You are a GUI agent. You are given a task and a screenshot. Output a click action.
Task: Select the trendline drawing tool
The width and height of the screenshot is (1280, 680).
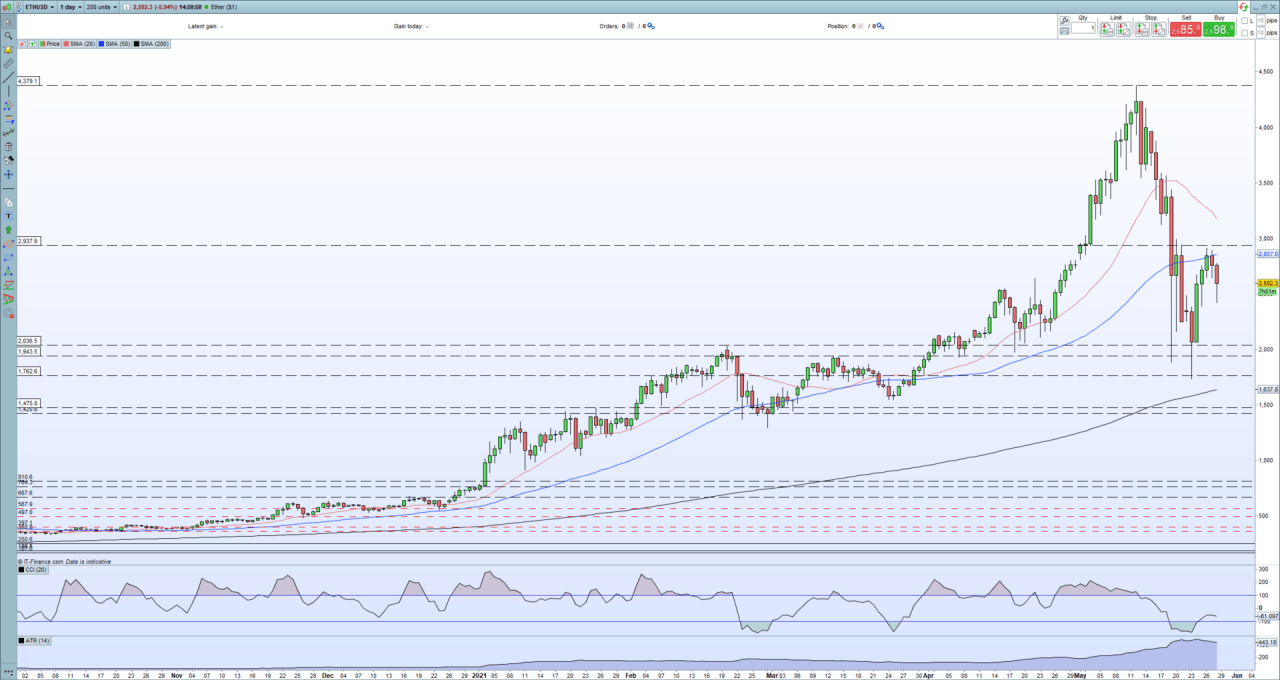pos(7,75)
